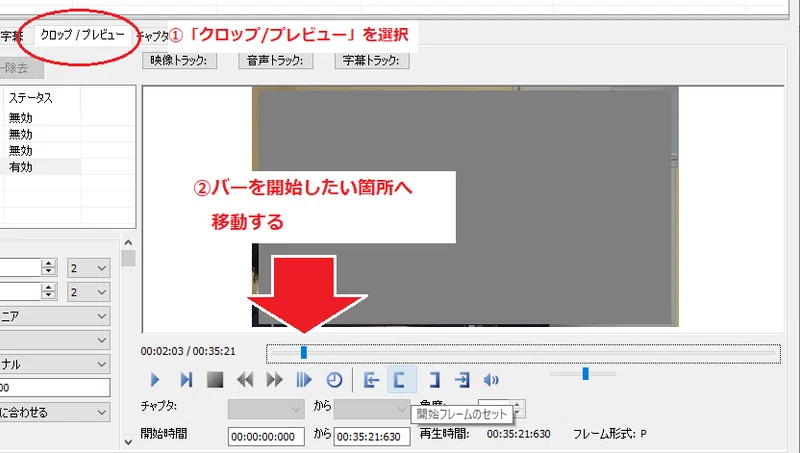This screenshot has width=800, height=453.
Task: Open the ニア dropdown
Action: 55,316
